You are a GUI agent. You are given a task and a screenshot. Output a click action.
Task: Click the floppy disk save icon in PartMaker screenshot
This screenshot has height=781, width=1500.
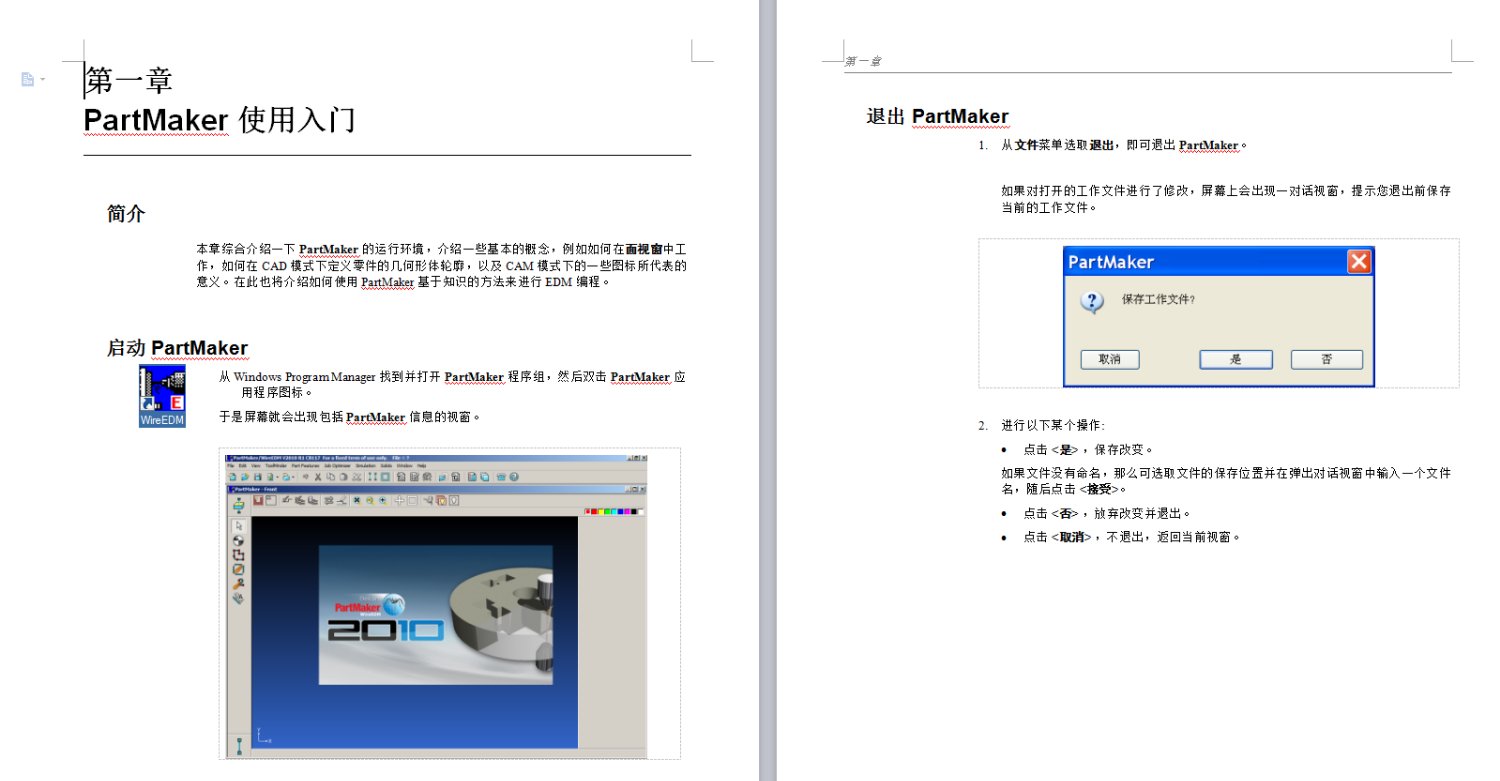pyautogui.click(x=257, y=478)
